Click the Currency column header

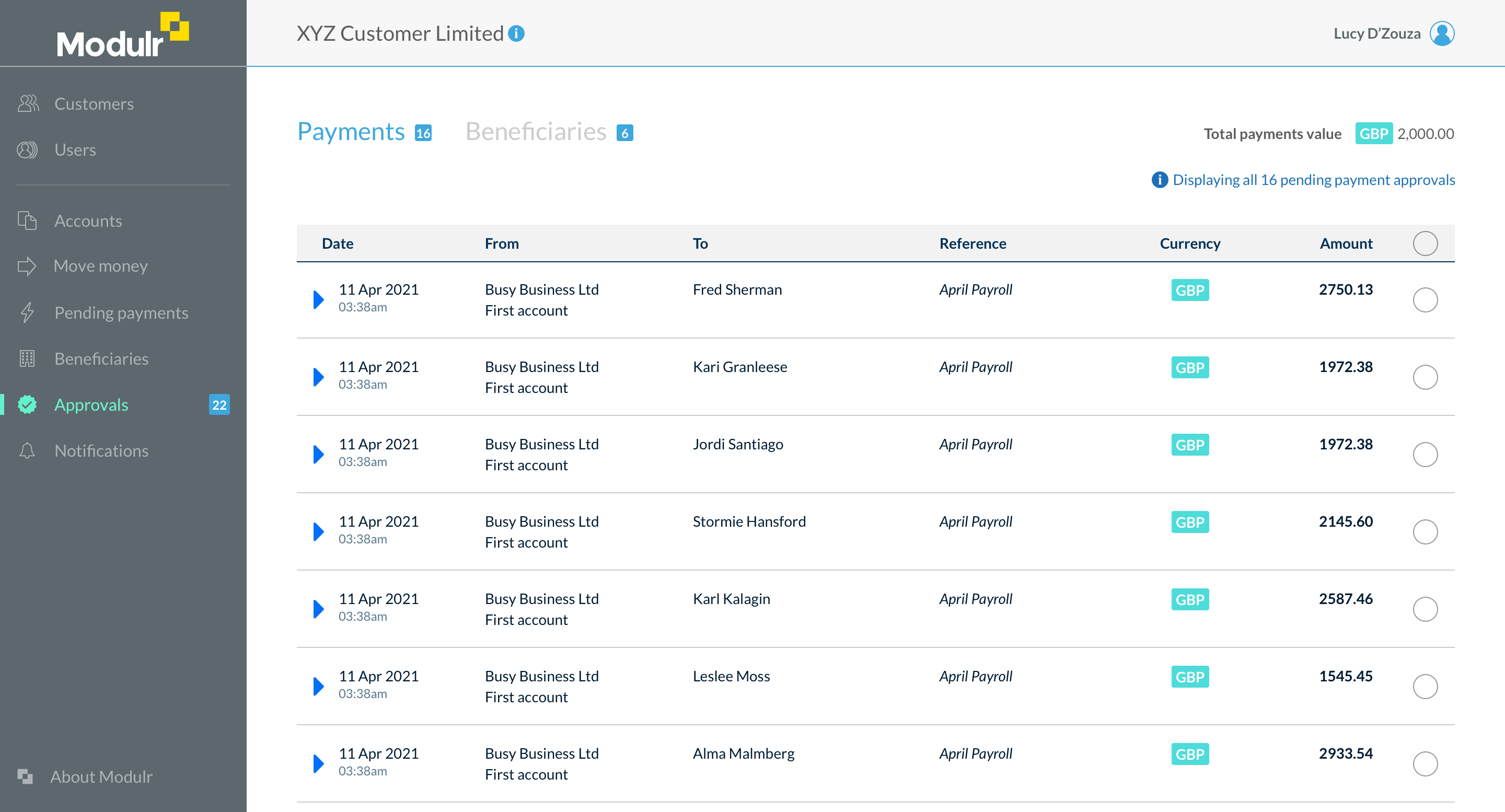[x=1190, y=243]
